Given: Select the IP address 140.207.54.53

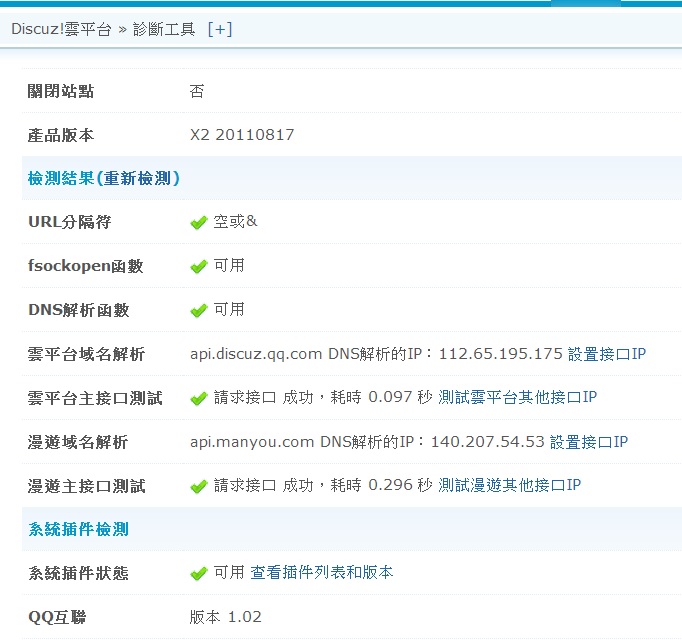Looking at the screenshot, I should click(x=488, y=442).
